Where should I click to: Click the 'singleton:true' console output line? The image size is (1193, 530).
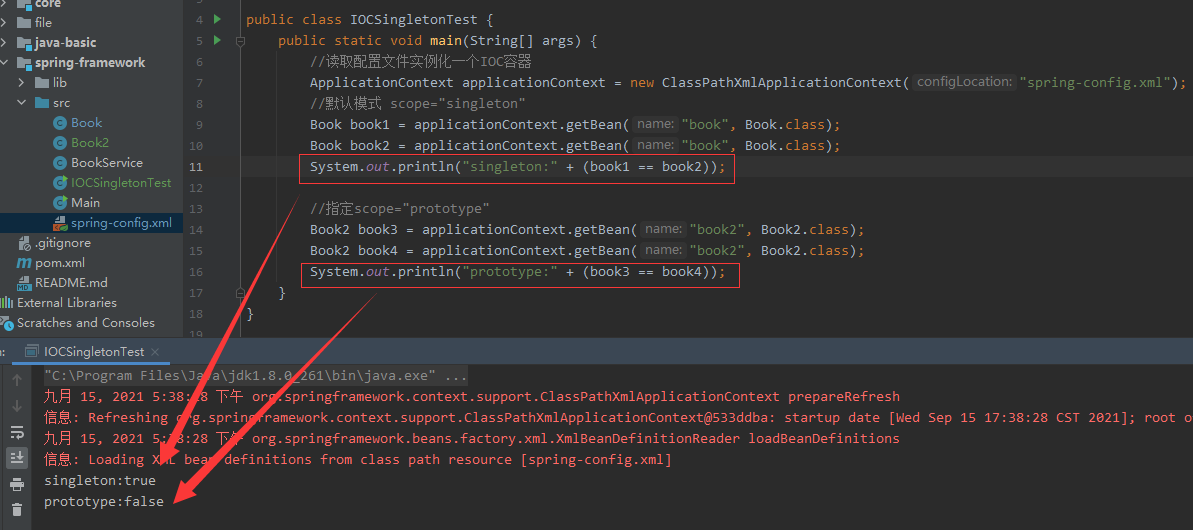100,481
